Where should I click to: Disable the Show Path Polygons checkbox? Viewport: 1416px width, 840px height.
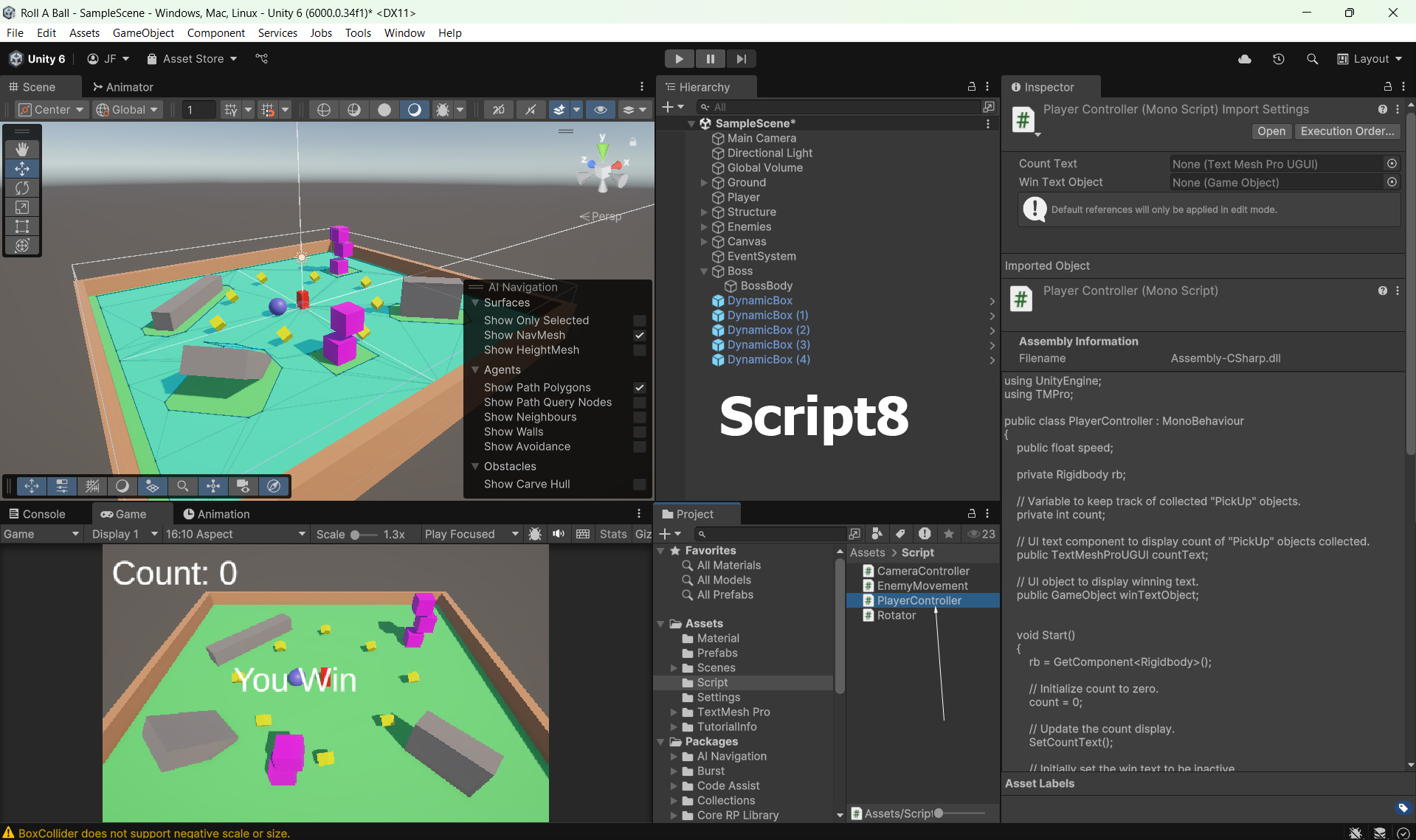tap(639, 388)
